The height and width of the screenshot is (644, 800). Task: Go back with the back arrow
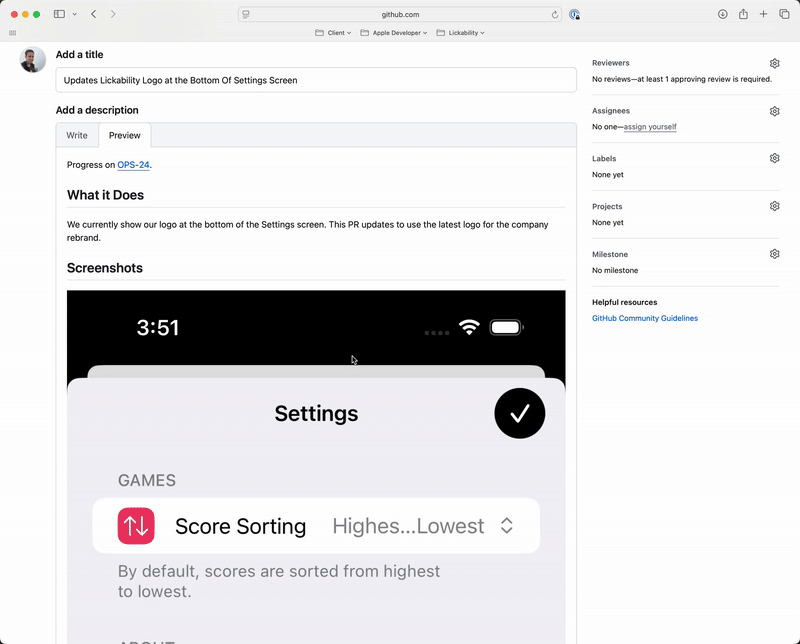[x=93, y=14]
